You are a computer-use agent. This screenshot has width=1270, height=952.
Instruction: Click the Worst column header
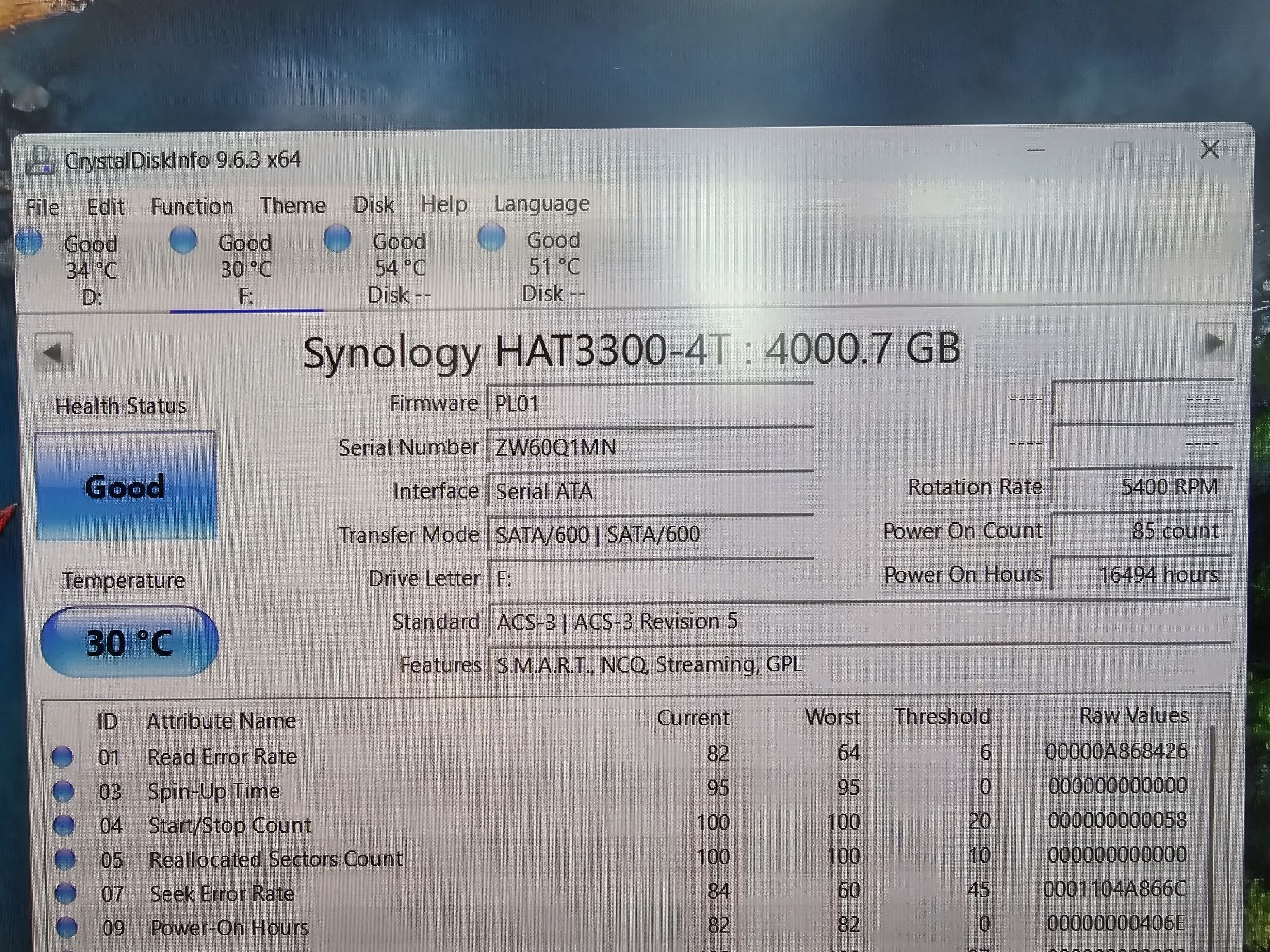click(832, 717)
